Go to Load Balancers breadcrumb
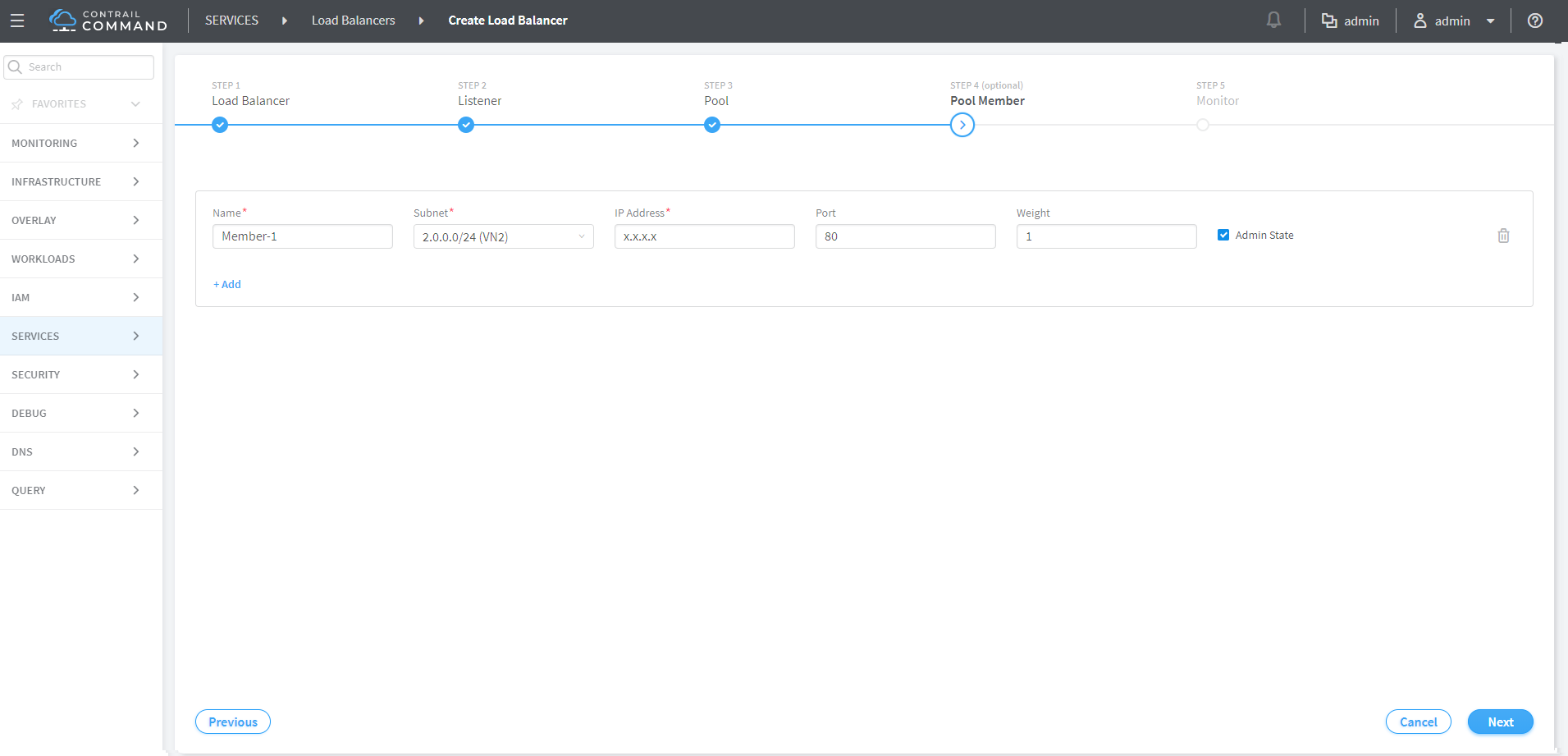Image resolution: width=1568 pixels, height=756 pixels. tap(353, 21)
